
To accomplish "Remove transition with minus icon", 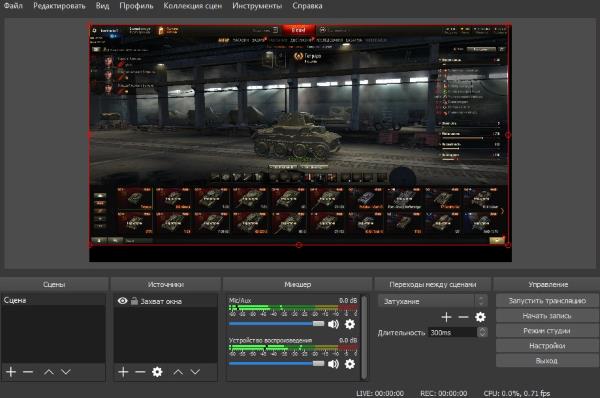I will pyautogui.click(x=463, y=317).
